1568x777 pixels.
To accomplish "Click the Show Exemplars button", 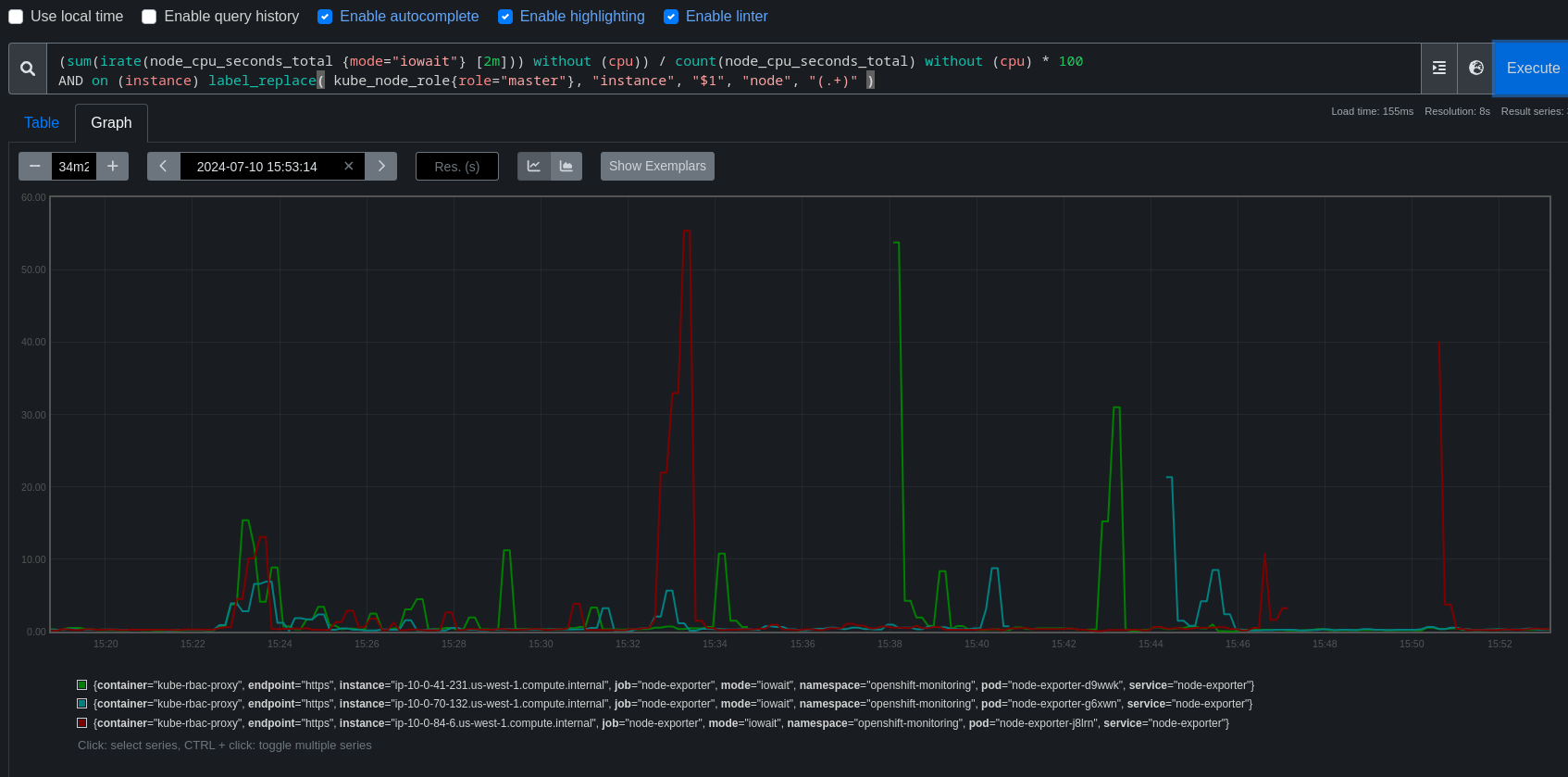I will click(x=657, y=167).
